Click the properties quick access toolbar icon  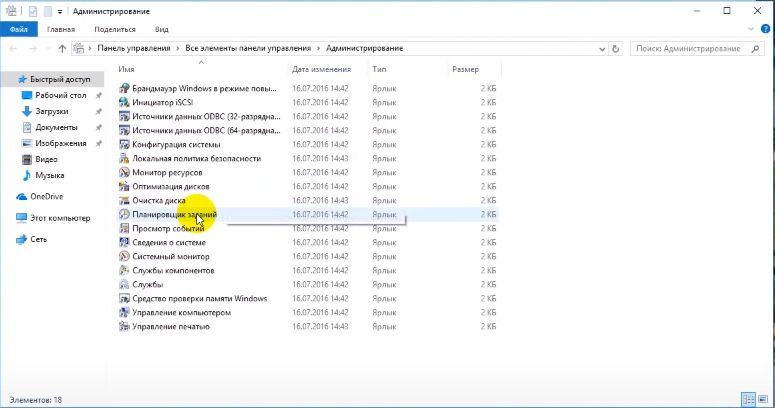[x=33, y=11]
